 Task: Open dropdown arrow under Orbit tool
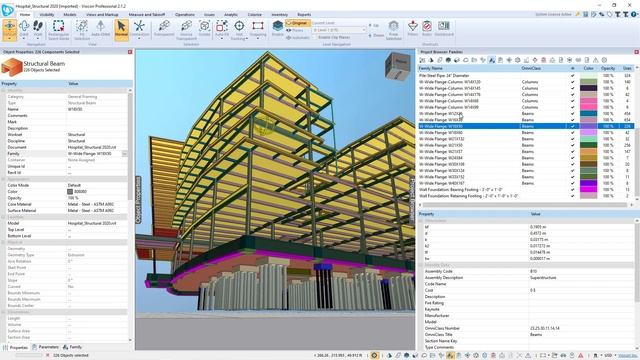click(x=24, y=39)
